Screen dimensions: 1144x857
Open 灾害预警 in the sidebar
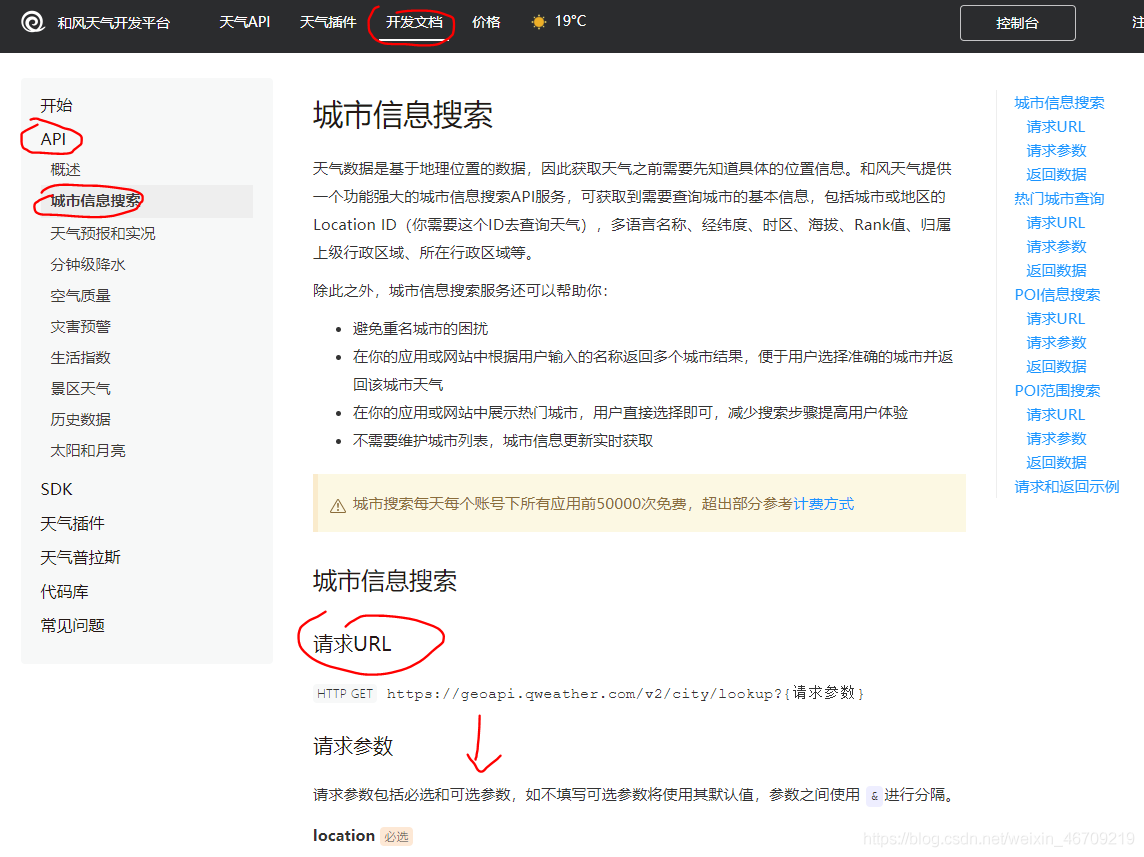pos(80,326)
